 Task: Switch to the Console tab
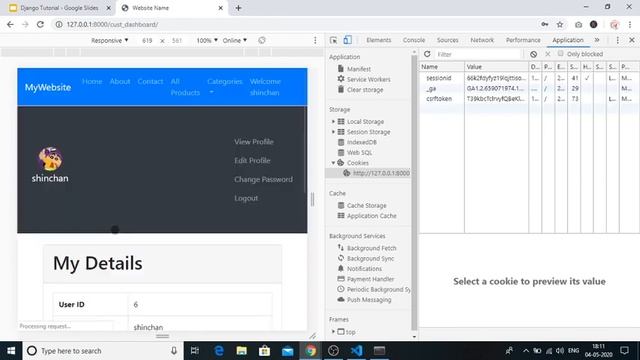point(414,40)
